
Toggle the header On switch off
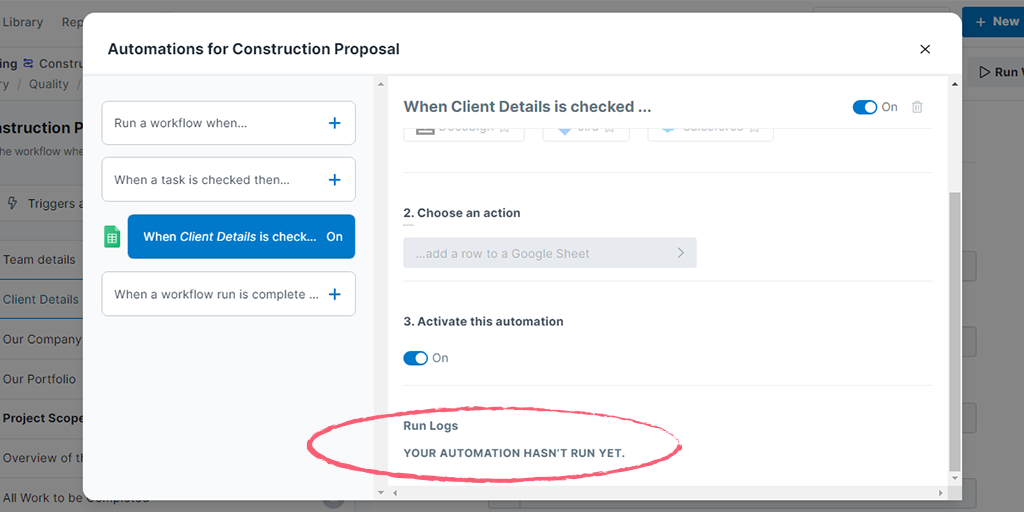pos(865,107)
